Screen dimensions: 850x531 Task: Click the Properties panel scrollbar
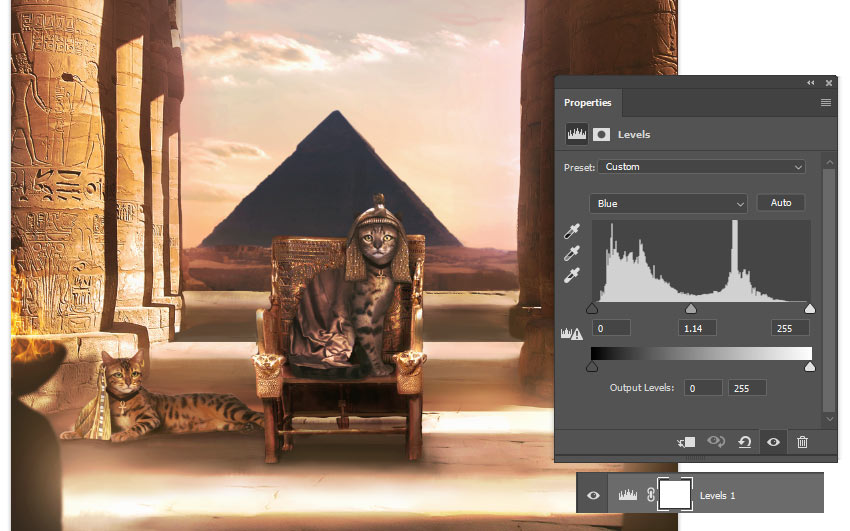(829, 290)
